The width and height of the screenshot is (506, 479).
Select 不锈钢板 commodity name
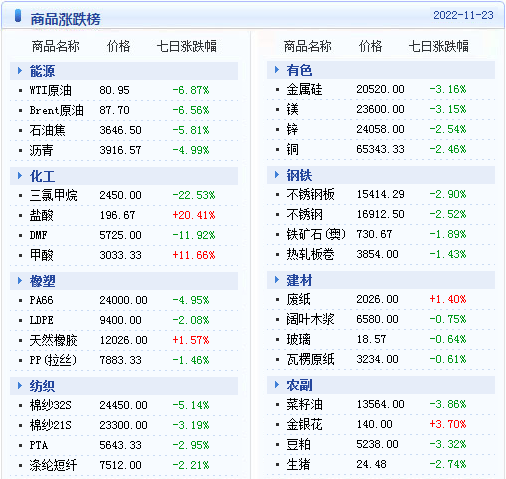point(310,194)
